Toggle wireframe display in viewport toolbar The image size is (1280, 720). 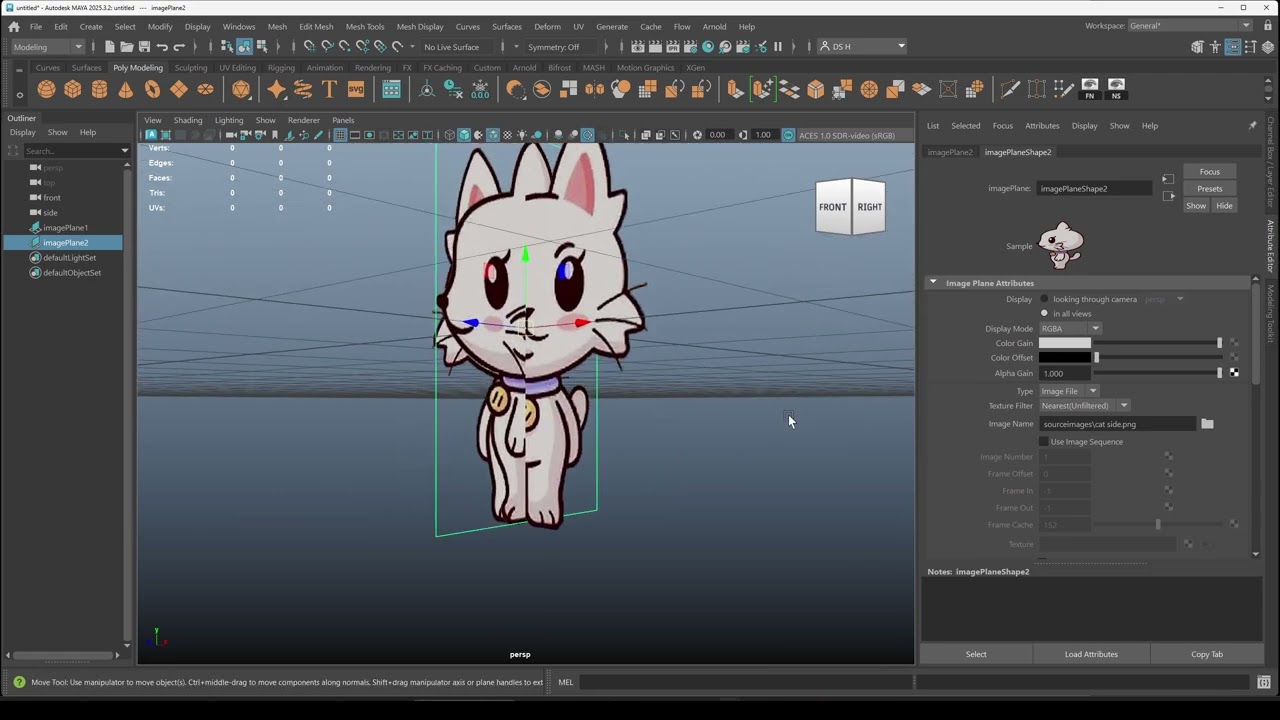[450, 135]
